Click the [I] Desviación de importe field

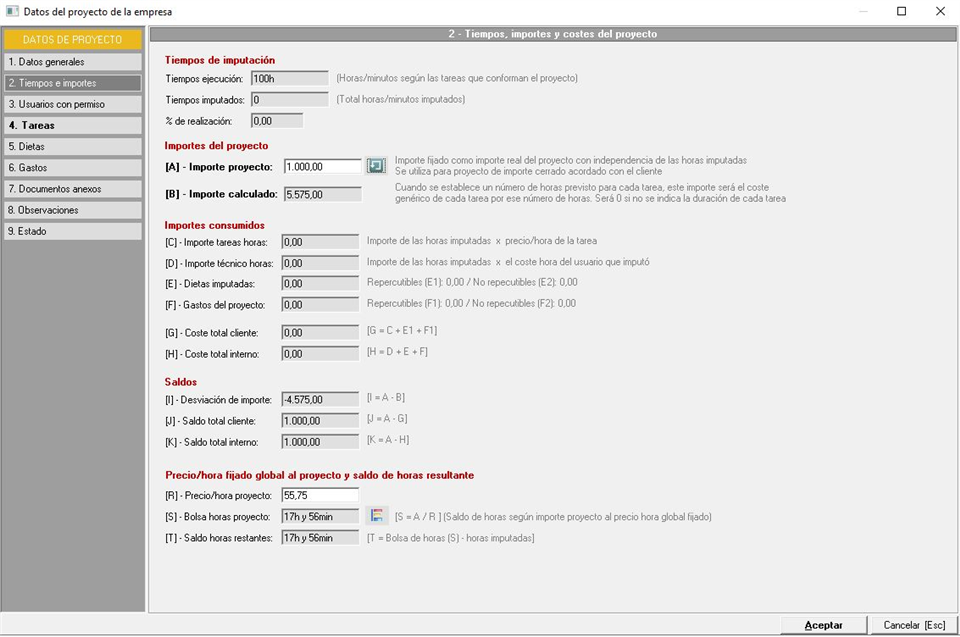320,399
